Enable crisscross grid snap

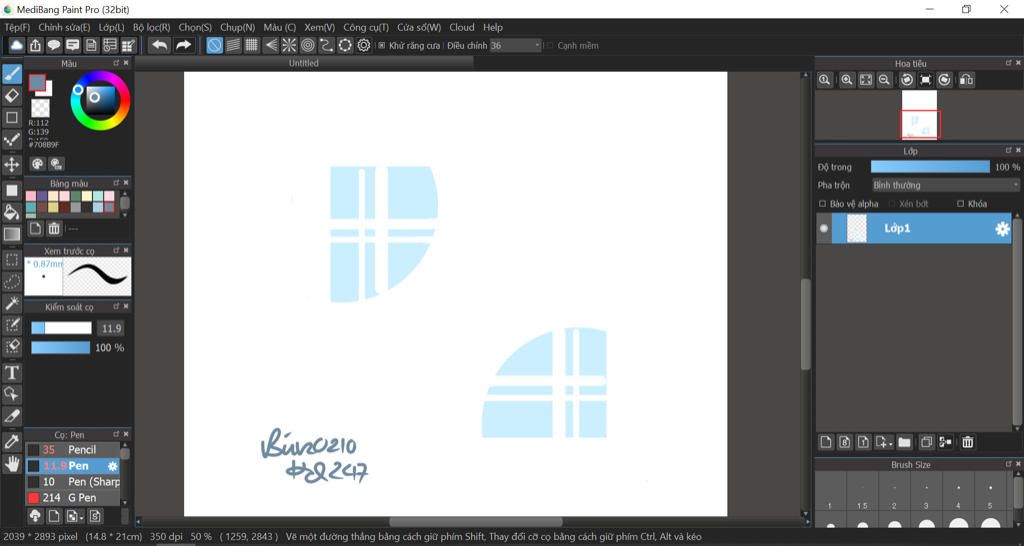(x=251, y=45)
